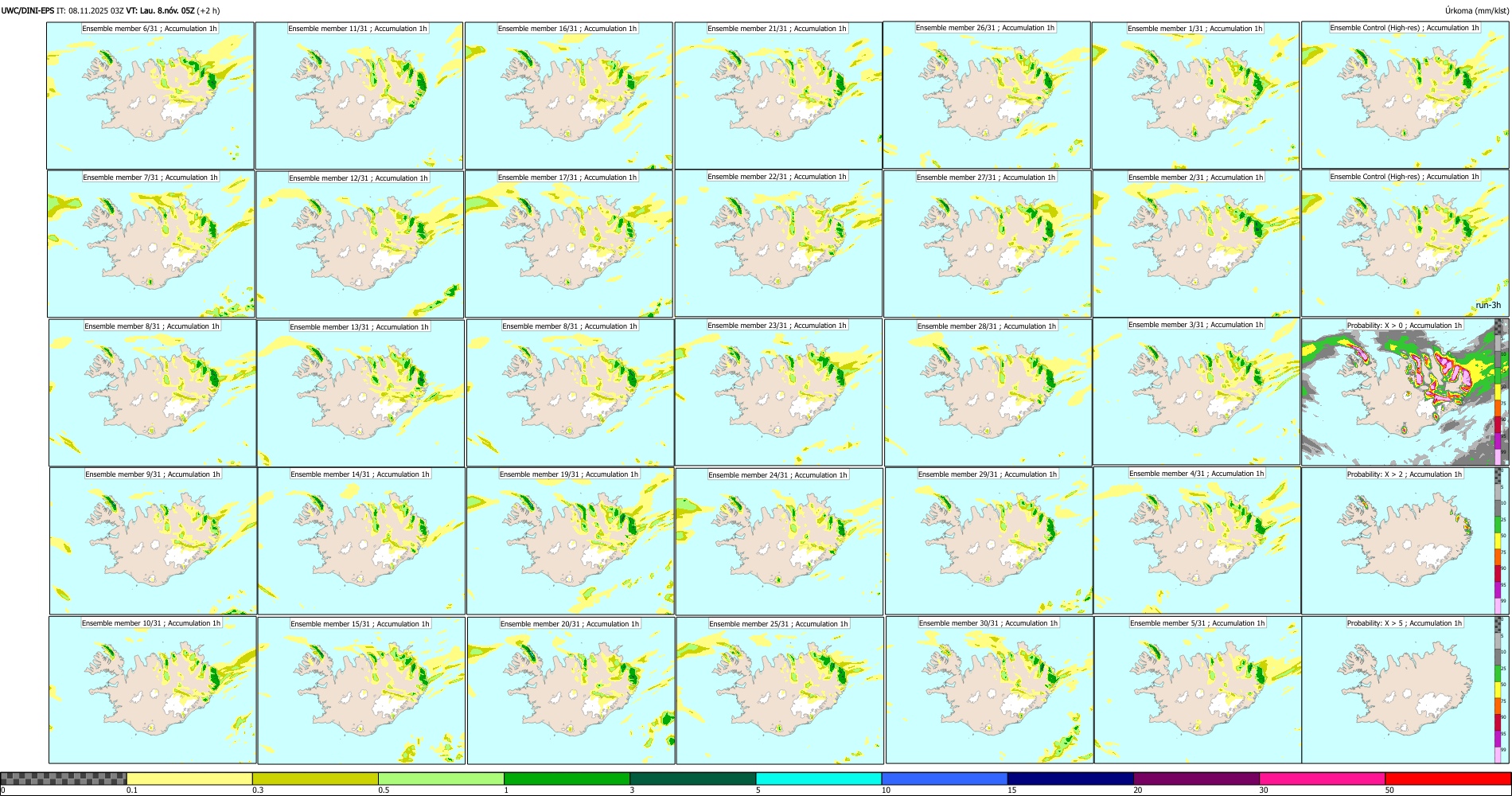Select the Ensemble member 26/31 map
Screen dimensions: 1512x796
click(987, 95)
